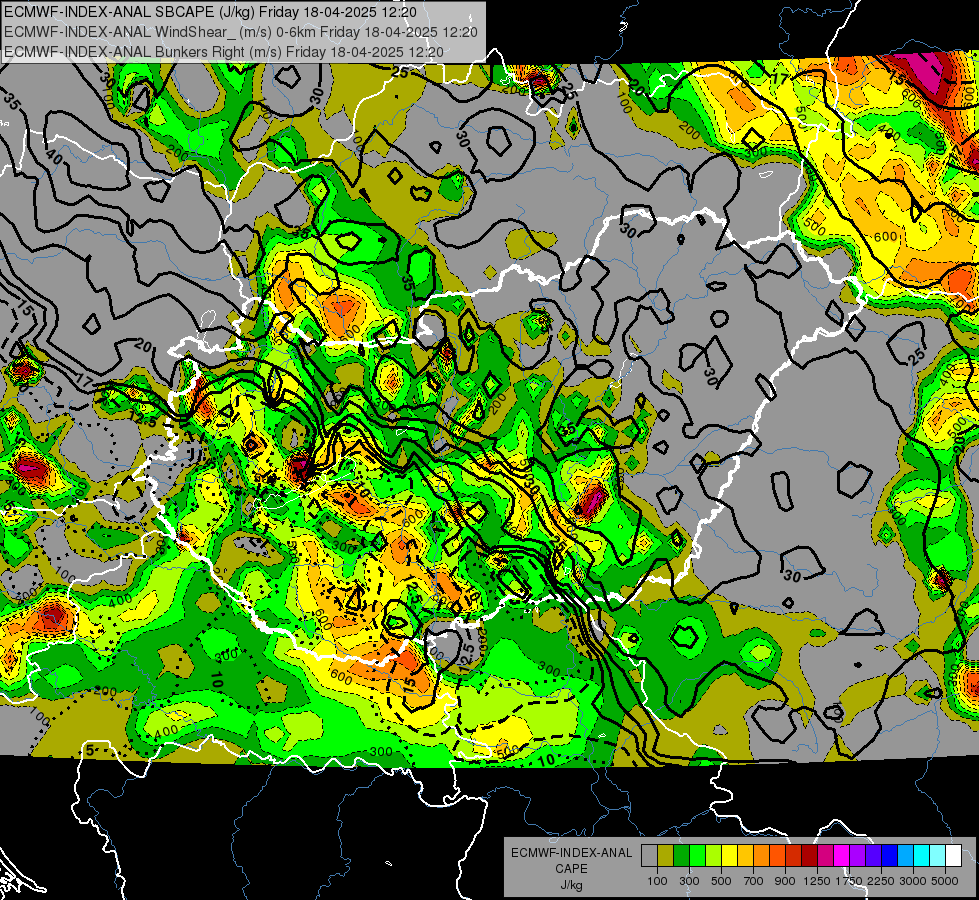This screenshot has width=979, height=900.
Task: Select the legend value 5000
Action: 945,881
